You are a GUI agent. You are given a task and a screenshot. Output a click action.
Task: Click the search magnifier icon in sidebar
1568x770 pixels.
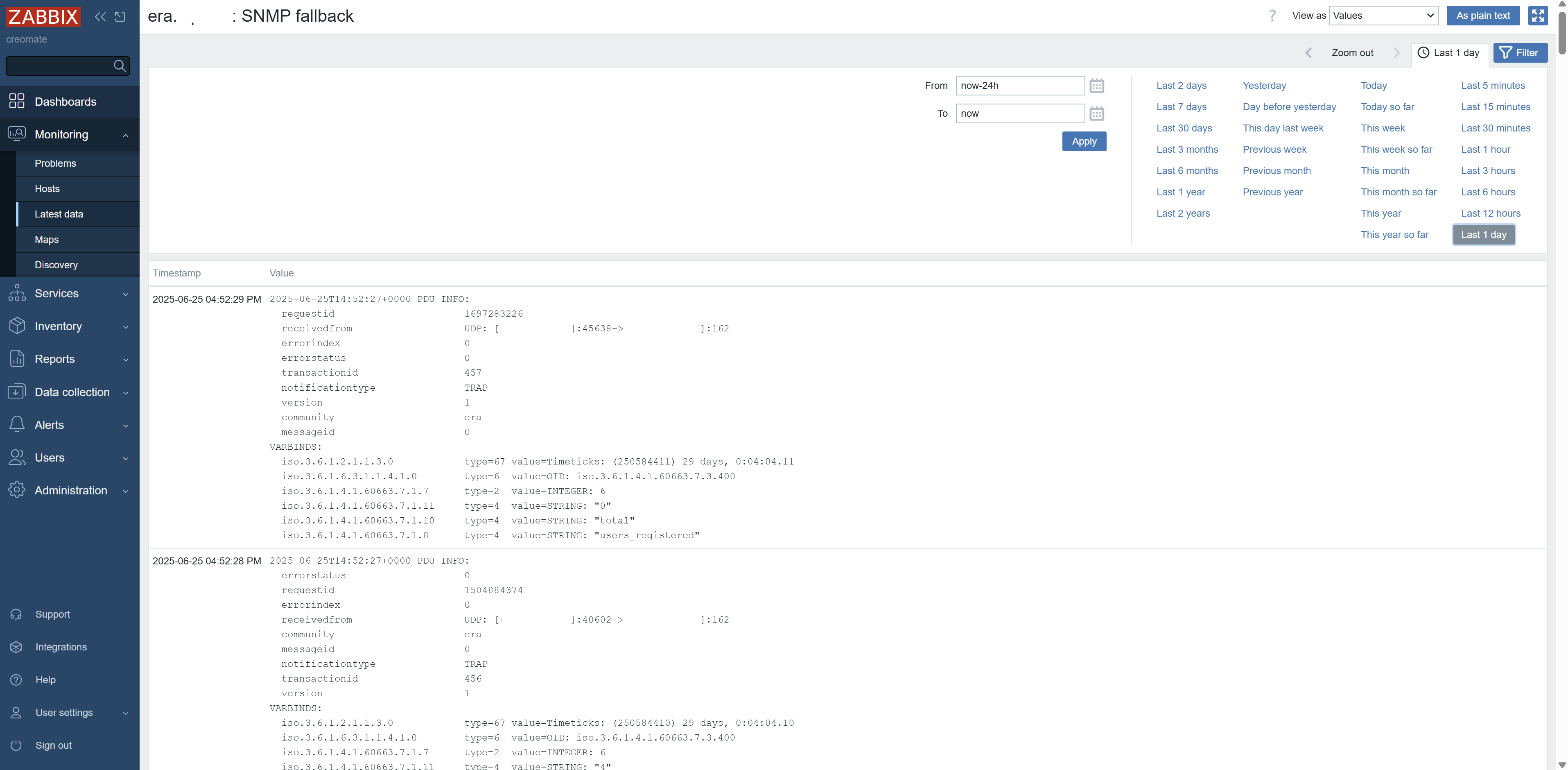pyautogui.click(x=119, y=66)
